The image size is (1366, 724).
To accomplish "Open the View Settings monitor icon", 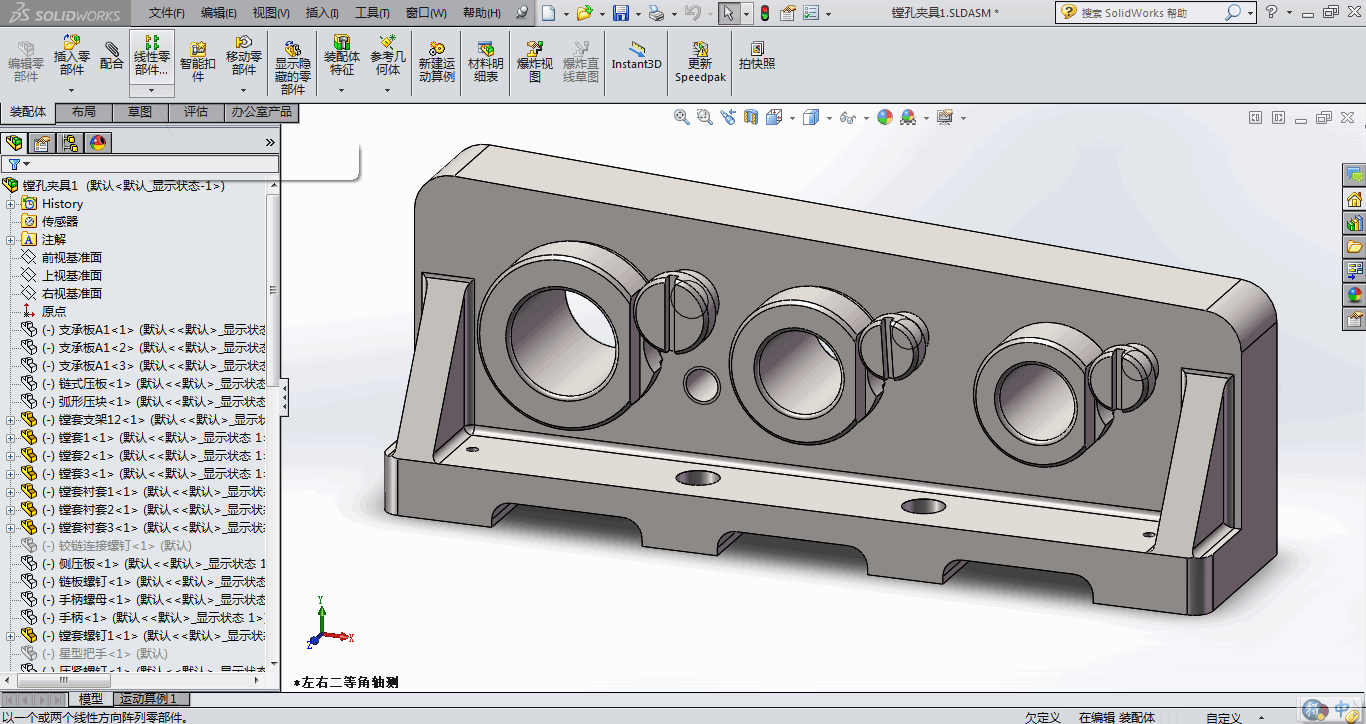I will click(945, 117).
